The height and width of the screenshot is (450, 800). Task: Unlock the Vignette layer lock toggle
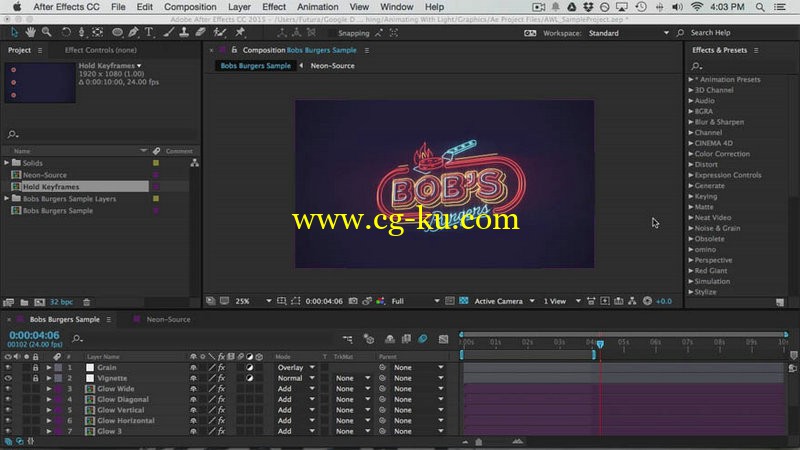point(35,378)
